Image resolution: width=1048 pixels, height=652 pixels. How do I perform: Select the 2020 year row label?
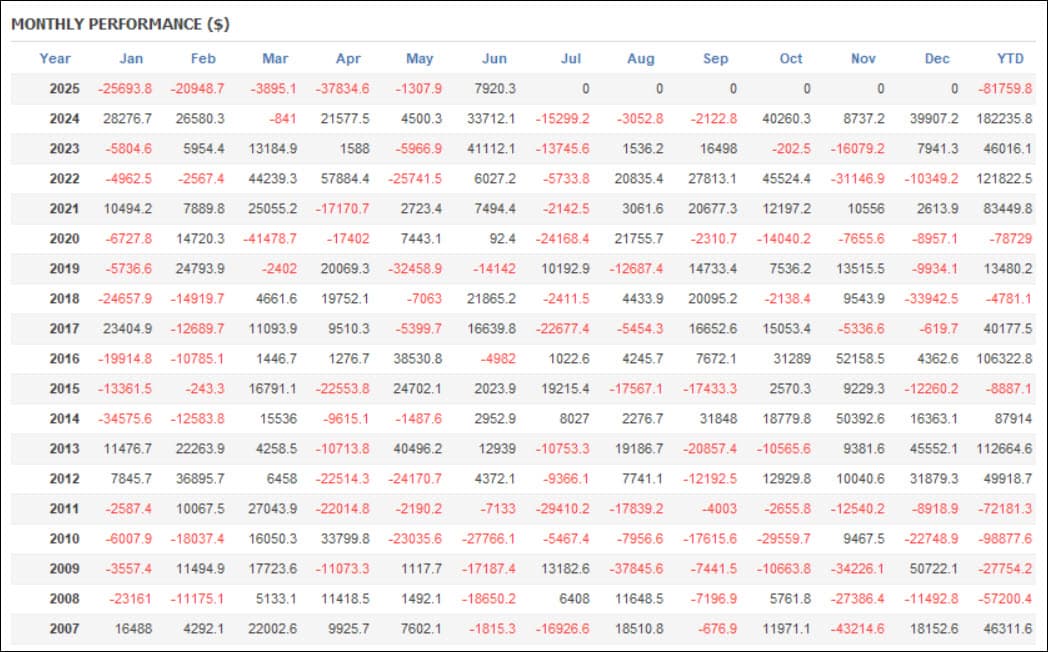tap(64, 239)
